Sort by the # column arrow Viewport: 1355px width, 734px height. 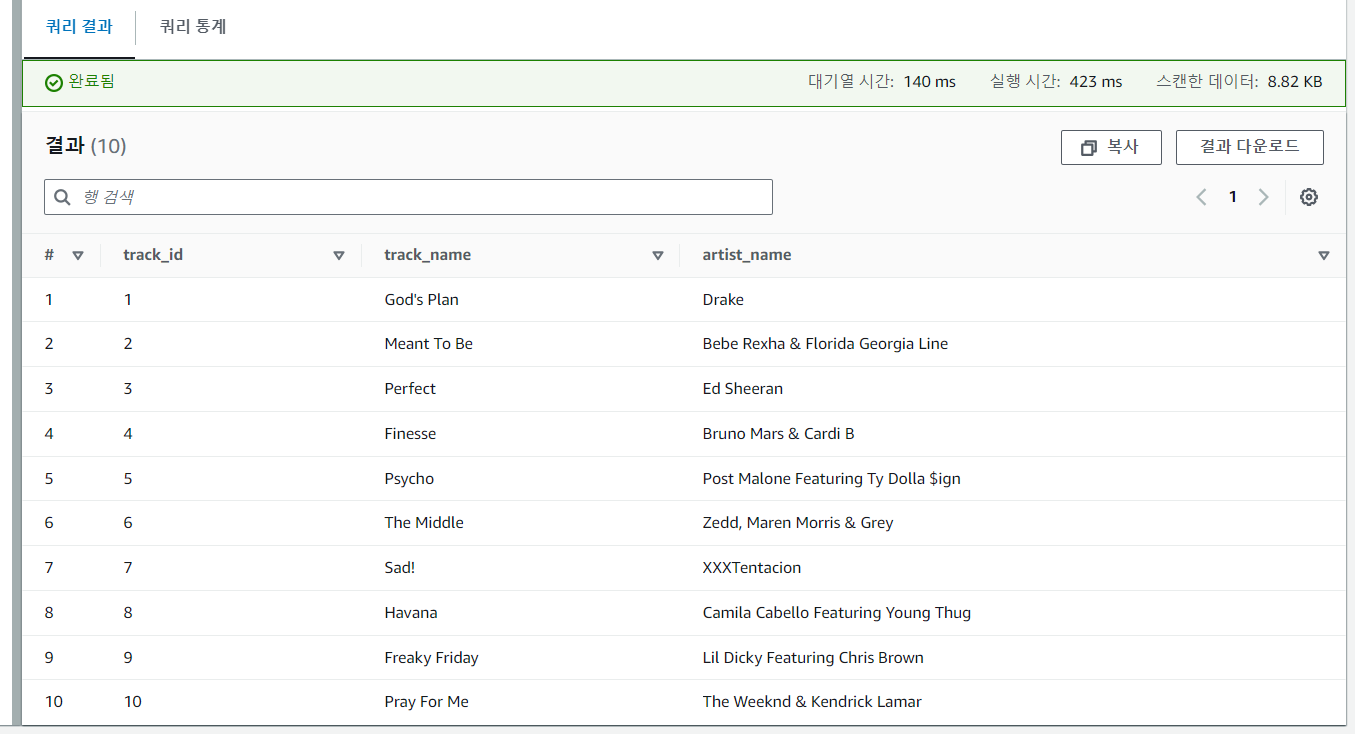(78, 255)
